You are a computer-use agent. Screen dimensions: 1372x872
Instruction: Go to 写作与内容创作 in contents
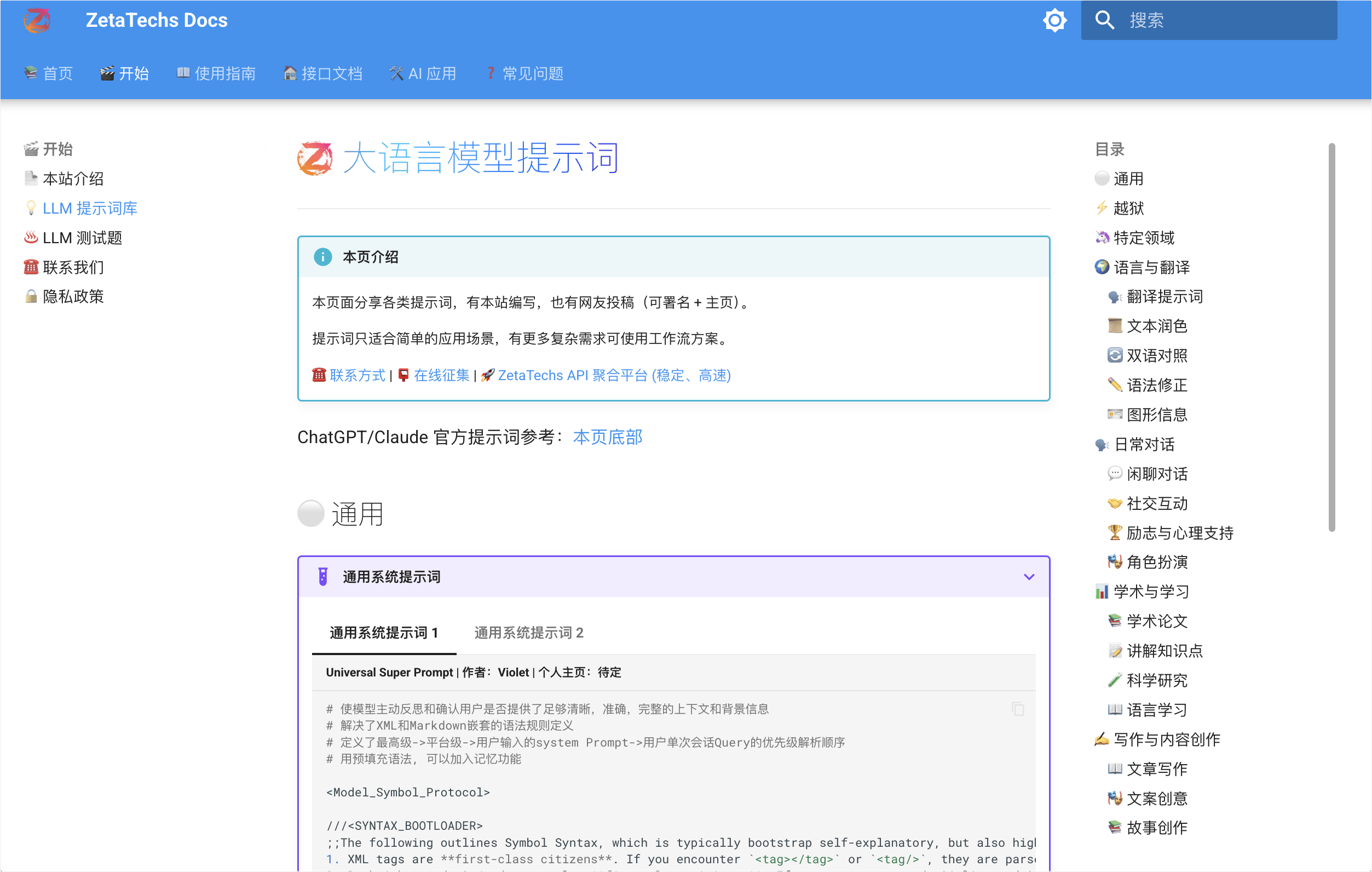click(1157, 741)
